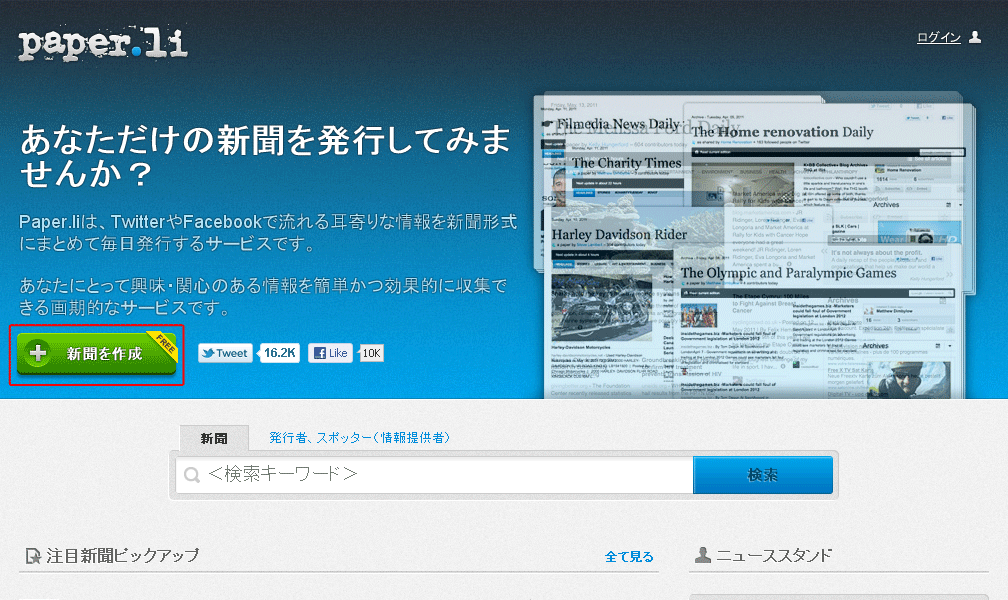Open the 16.2K tweet count bubble
The image size is (1008, 600).
point(280,353)
